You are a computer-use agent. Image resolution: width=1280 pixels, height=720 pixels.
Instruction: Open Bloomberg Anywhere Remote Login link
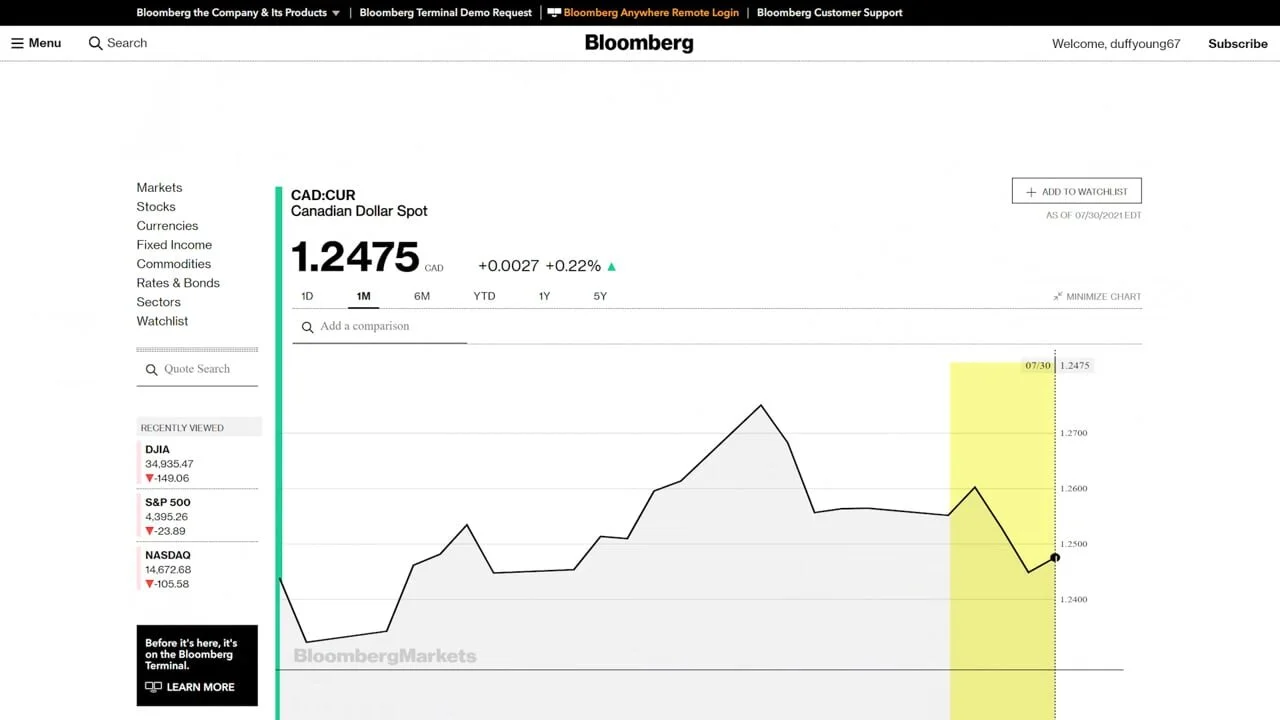[x=651, y=13]
